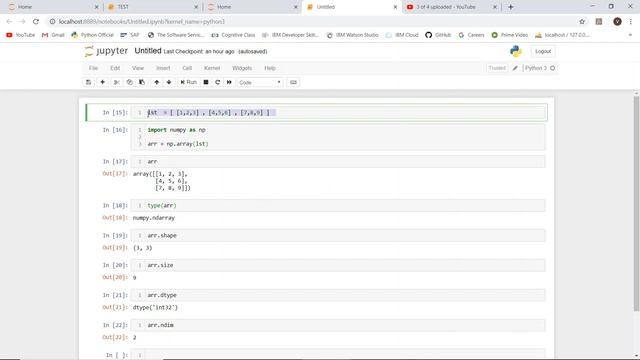Restart the kernel icon
Viewport: 640px width, 360px height.
(218, 82)
